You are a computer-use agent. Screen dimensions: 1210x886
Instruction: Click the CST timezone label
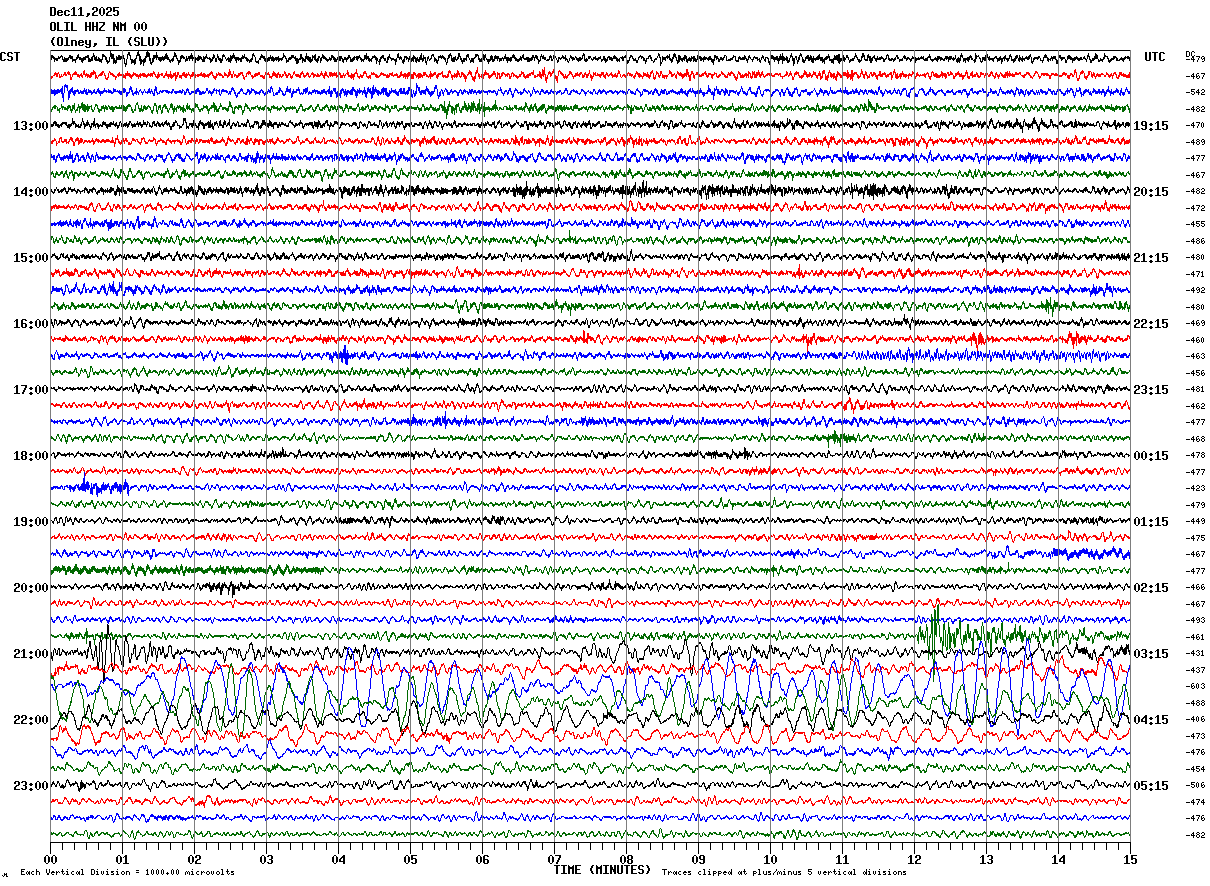pos(10,57)
